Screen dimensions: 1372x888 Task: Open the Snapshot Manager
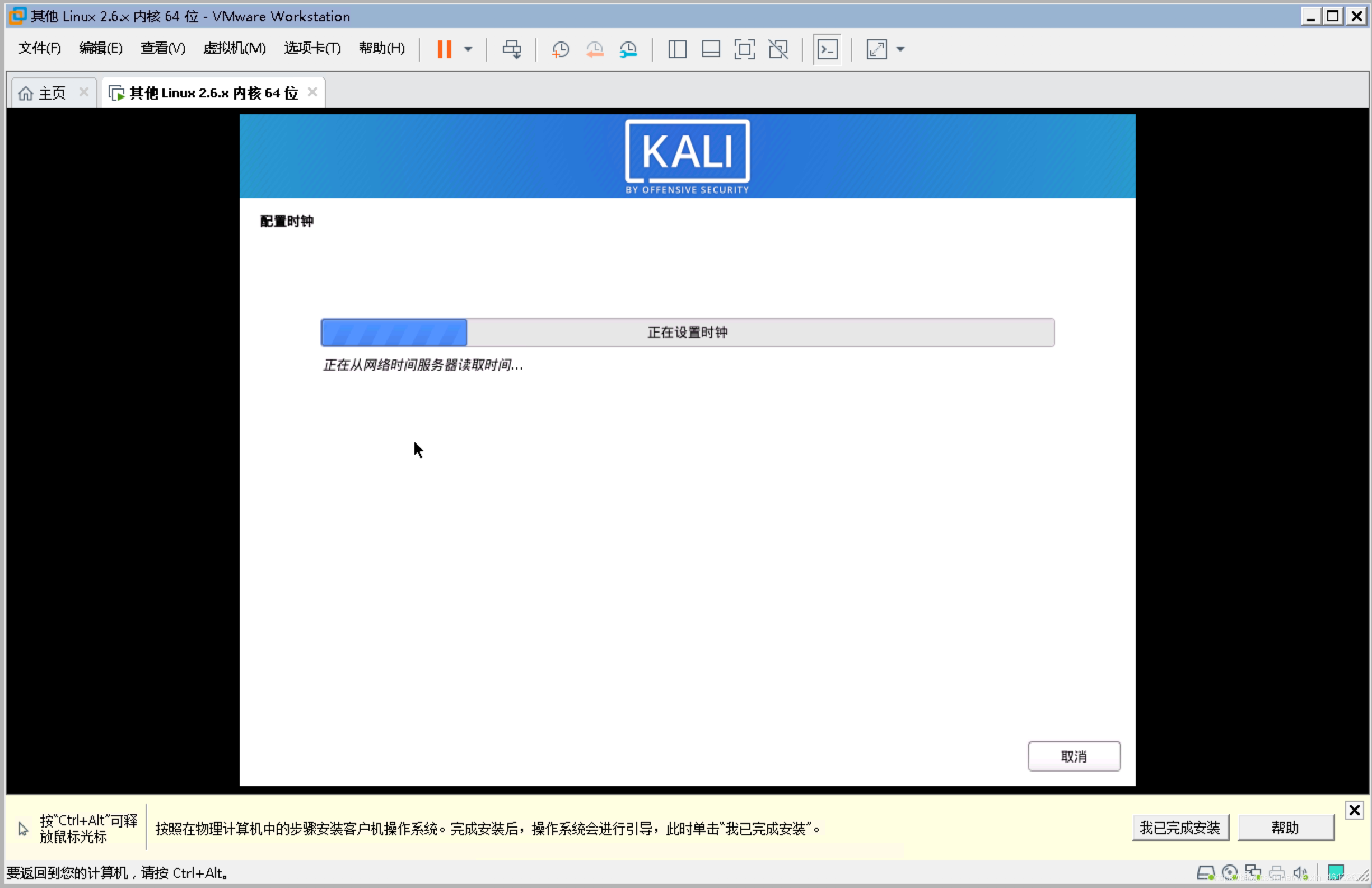tap(628, 50)
